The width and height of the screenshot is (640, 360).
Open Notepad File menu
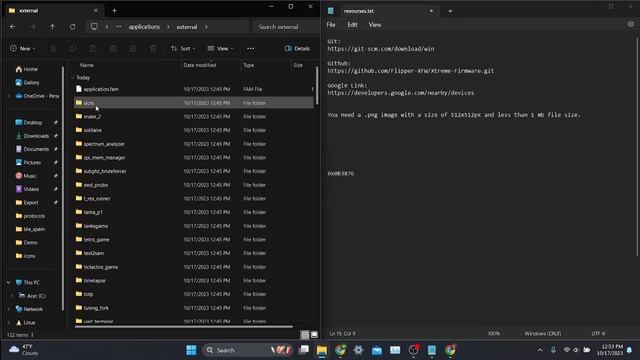click(x=331, y=25)
